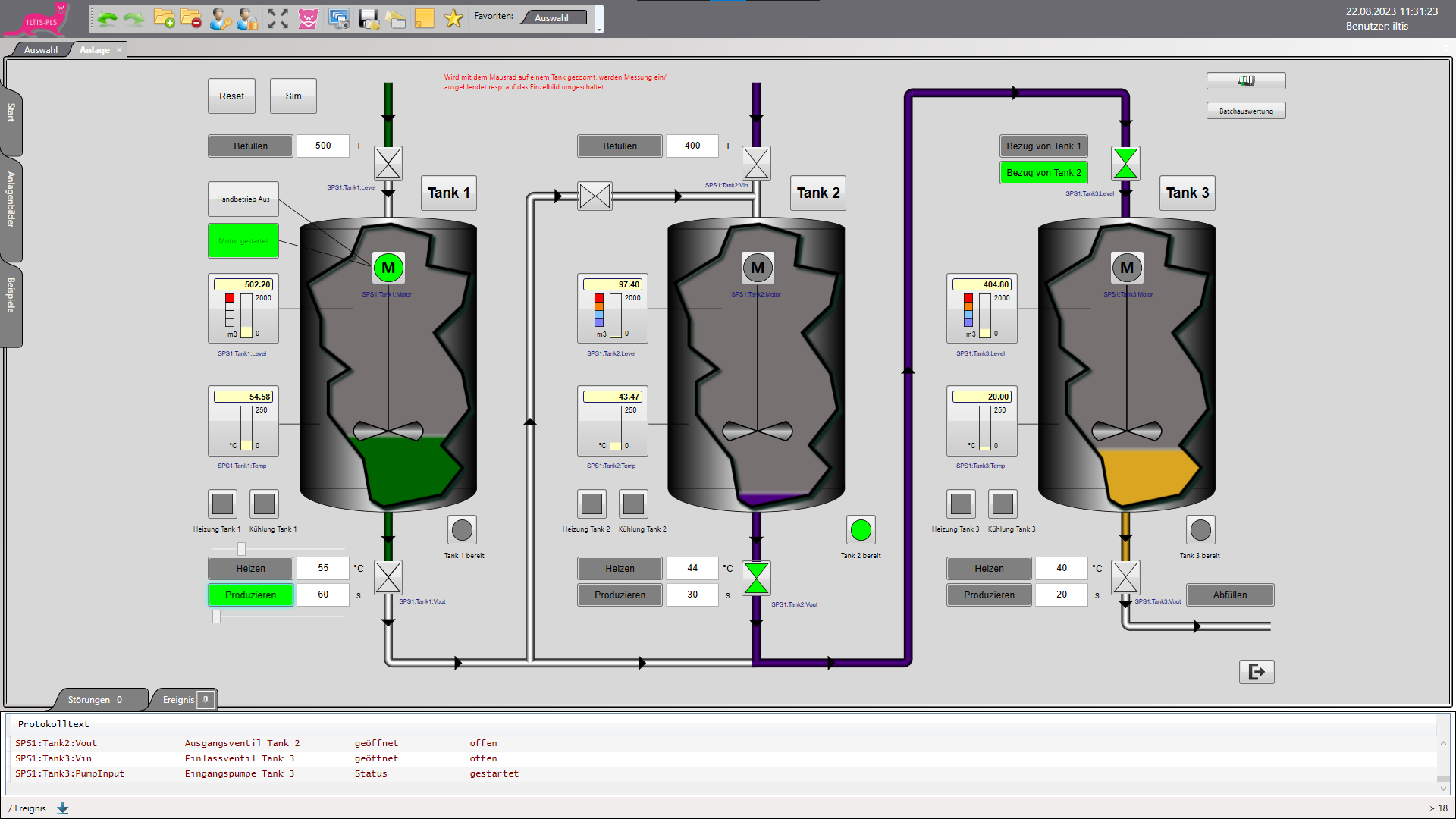Click the screenshot monitor camera icon
This screenshot has width=1456, height=819.
[338, 19]
